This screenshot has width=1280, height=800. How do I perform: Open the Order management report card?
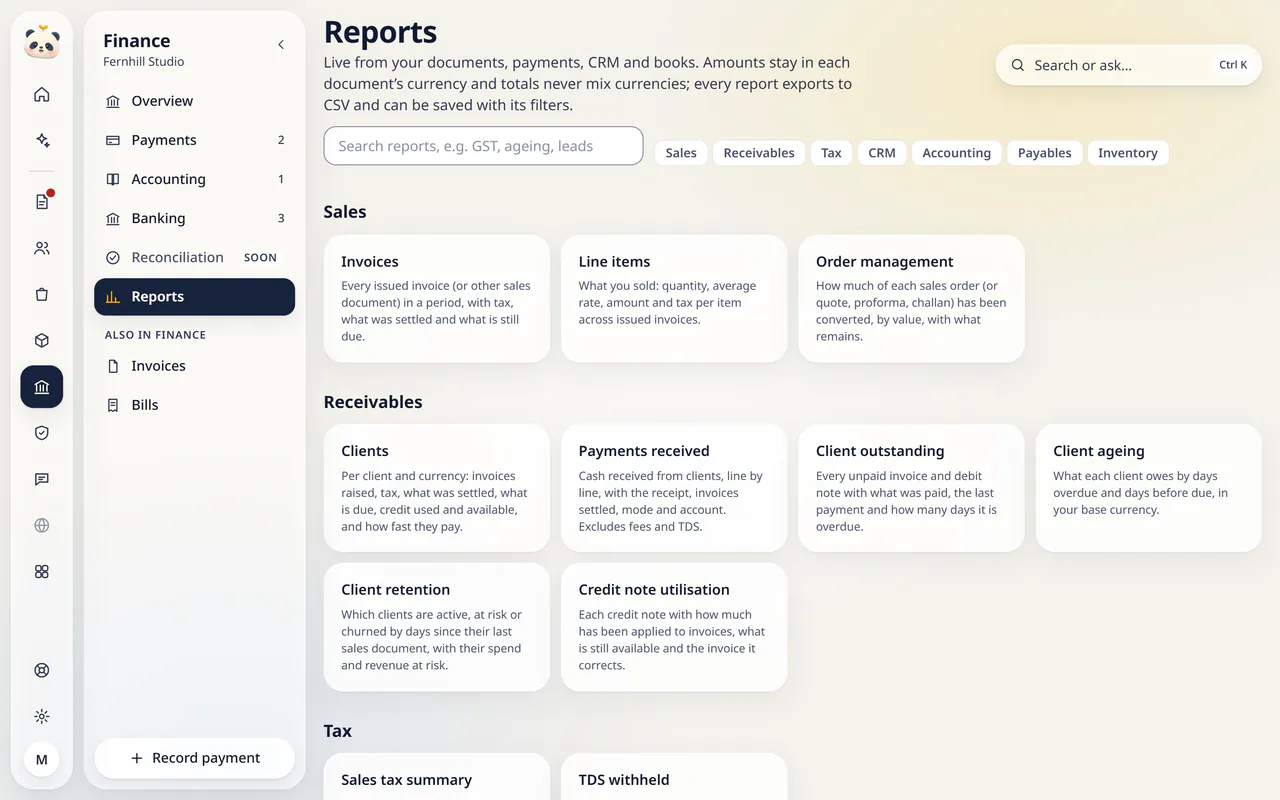coord(911,298)
